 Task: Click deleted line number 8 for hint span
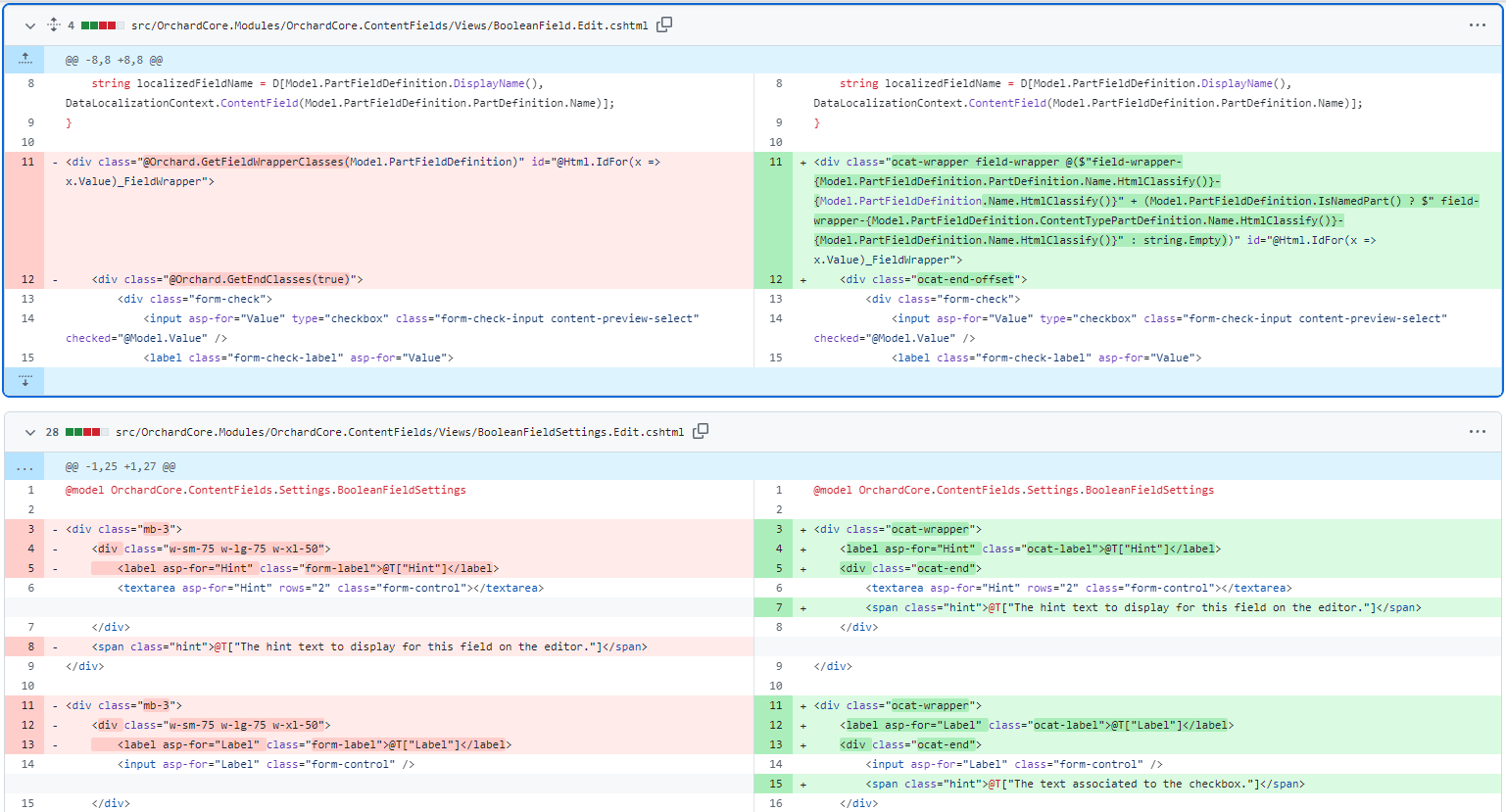click(x=24, y=646)
